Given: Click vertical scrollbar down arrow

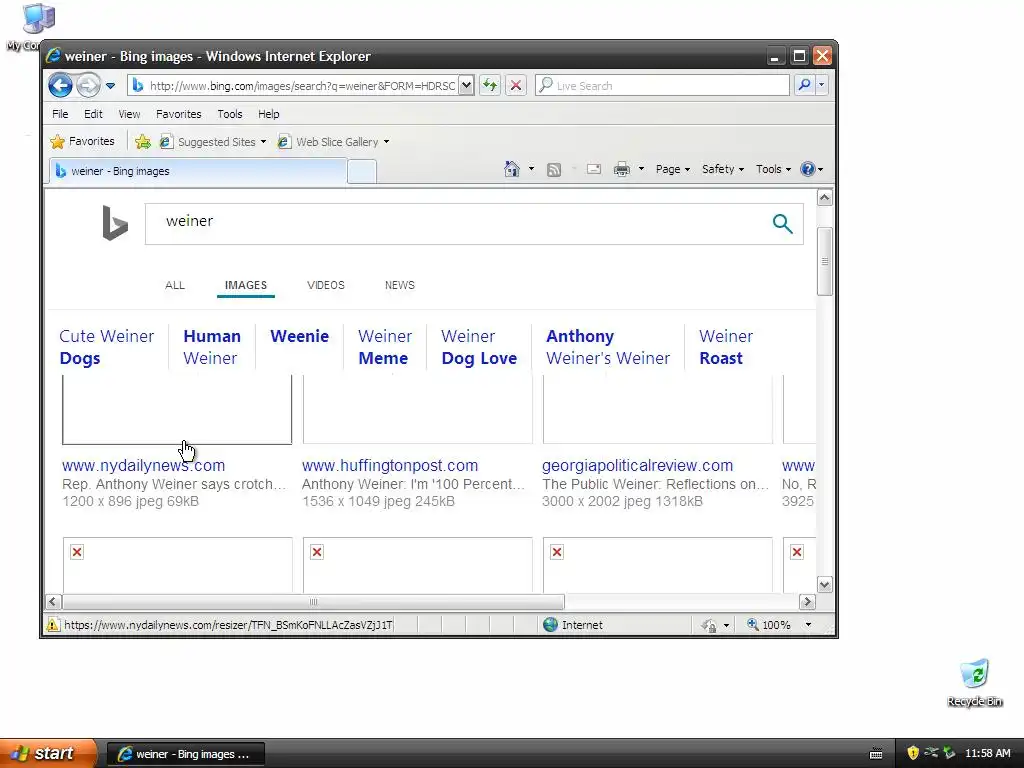Looking at the screenshot, I should coord(825,584).
